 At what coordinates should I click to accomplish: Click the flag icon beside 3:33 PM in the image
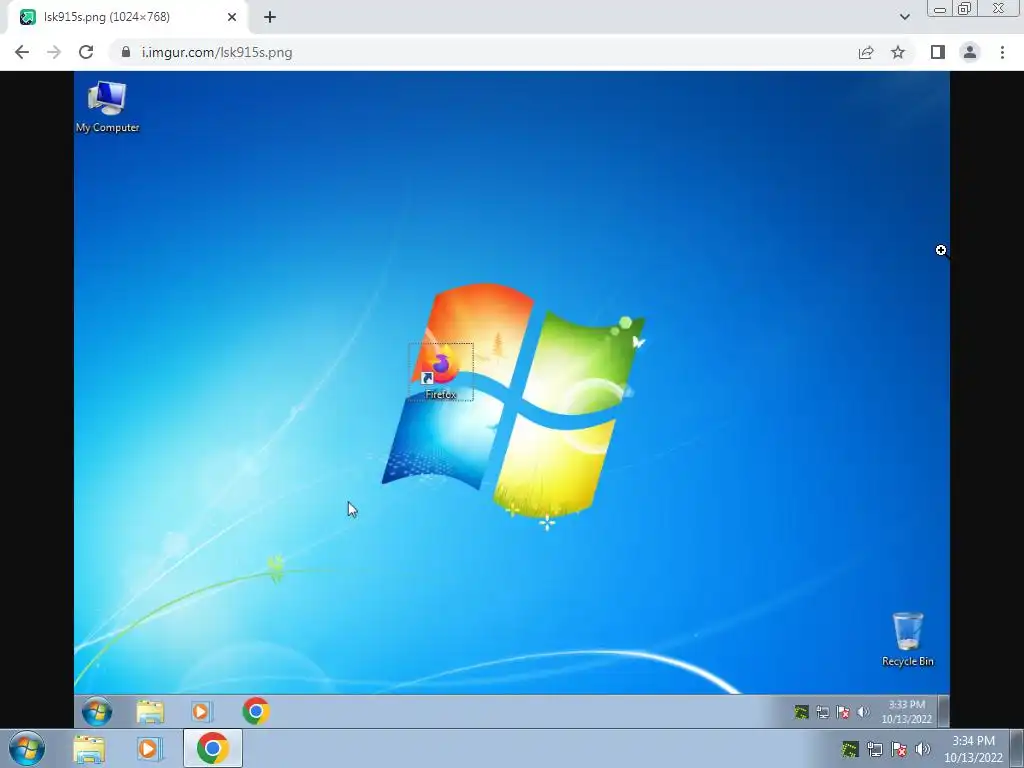pyautogui.click(x=843, y=712)
